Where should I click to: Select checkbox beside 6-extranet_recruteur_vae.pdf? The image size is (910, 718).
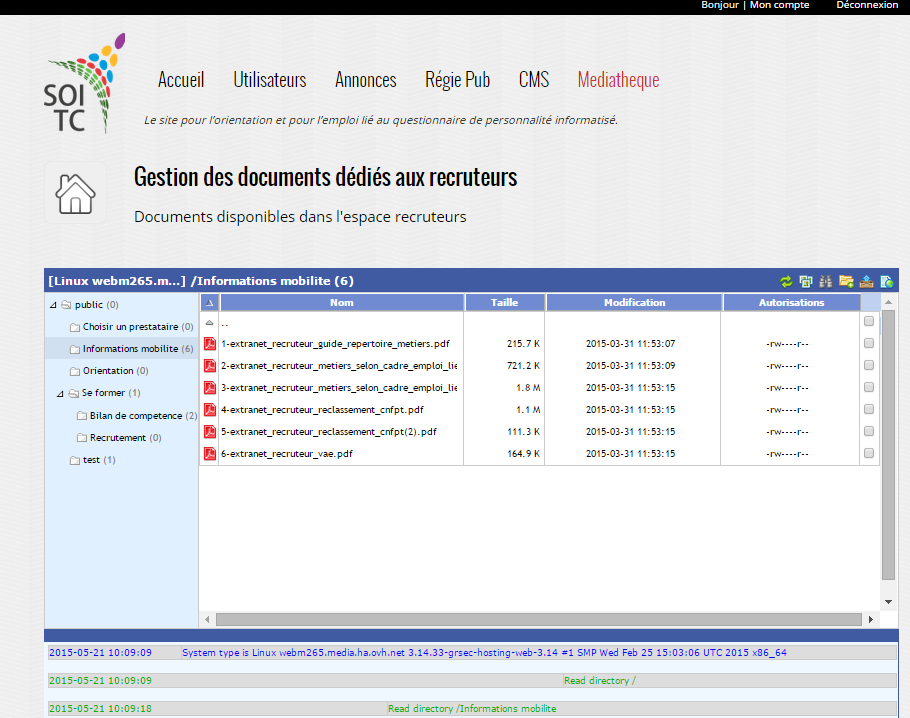coord(869,453)
